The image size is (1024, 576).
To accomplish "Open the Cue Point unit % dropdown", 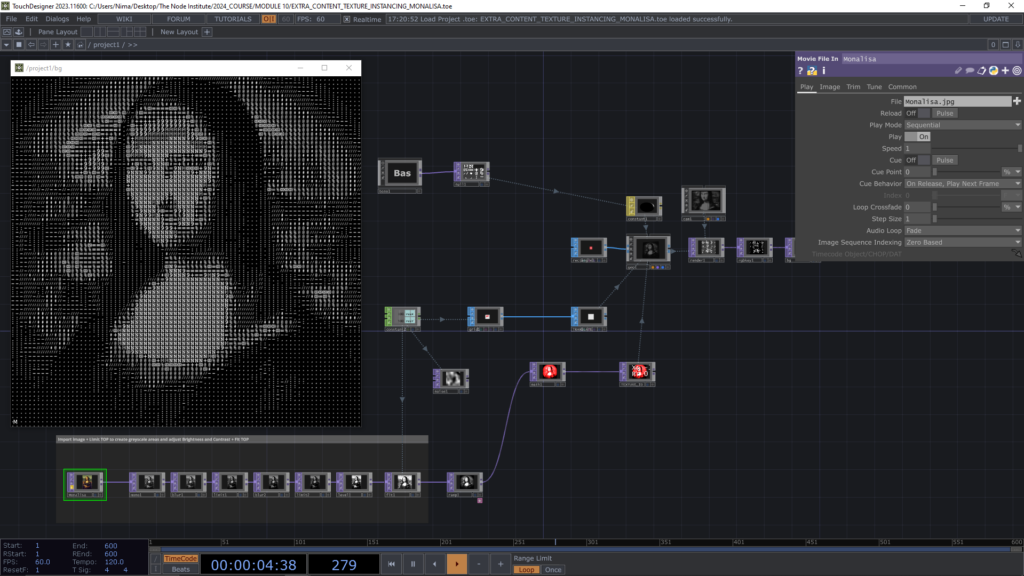I will pyautogui.click(x=1012, y=172).
